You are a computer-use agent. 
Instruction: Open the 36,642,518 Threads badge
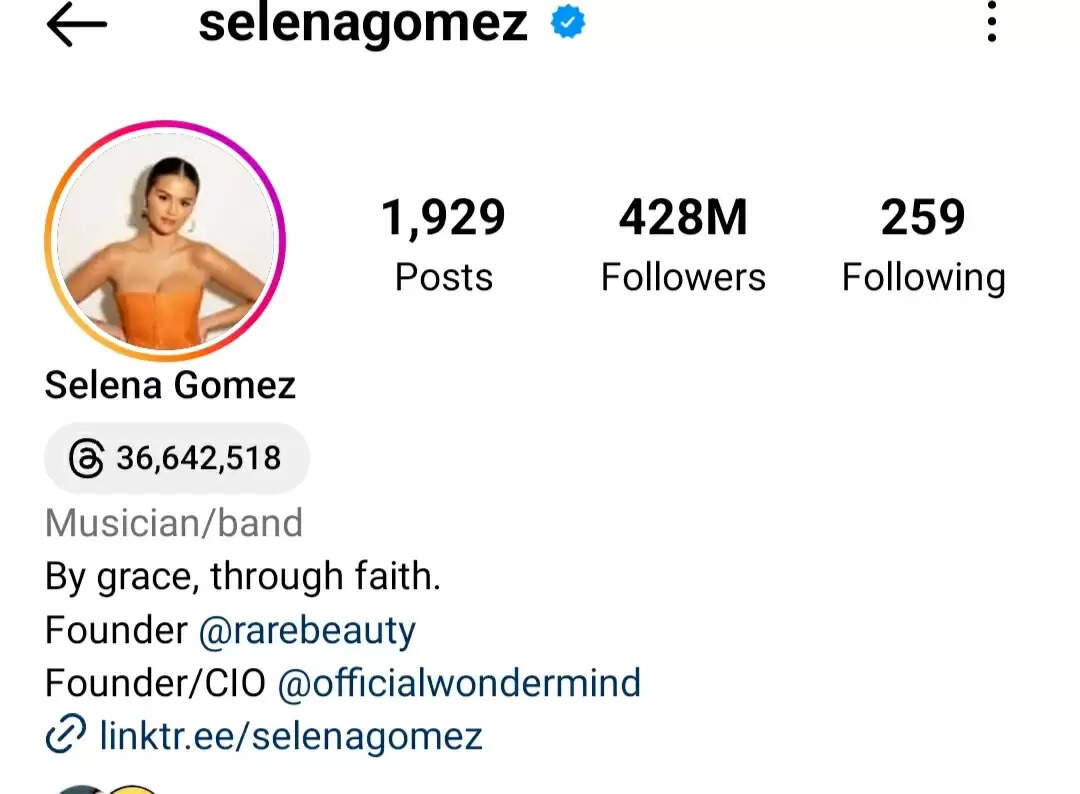(177, 458)
